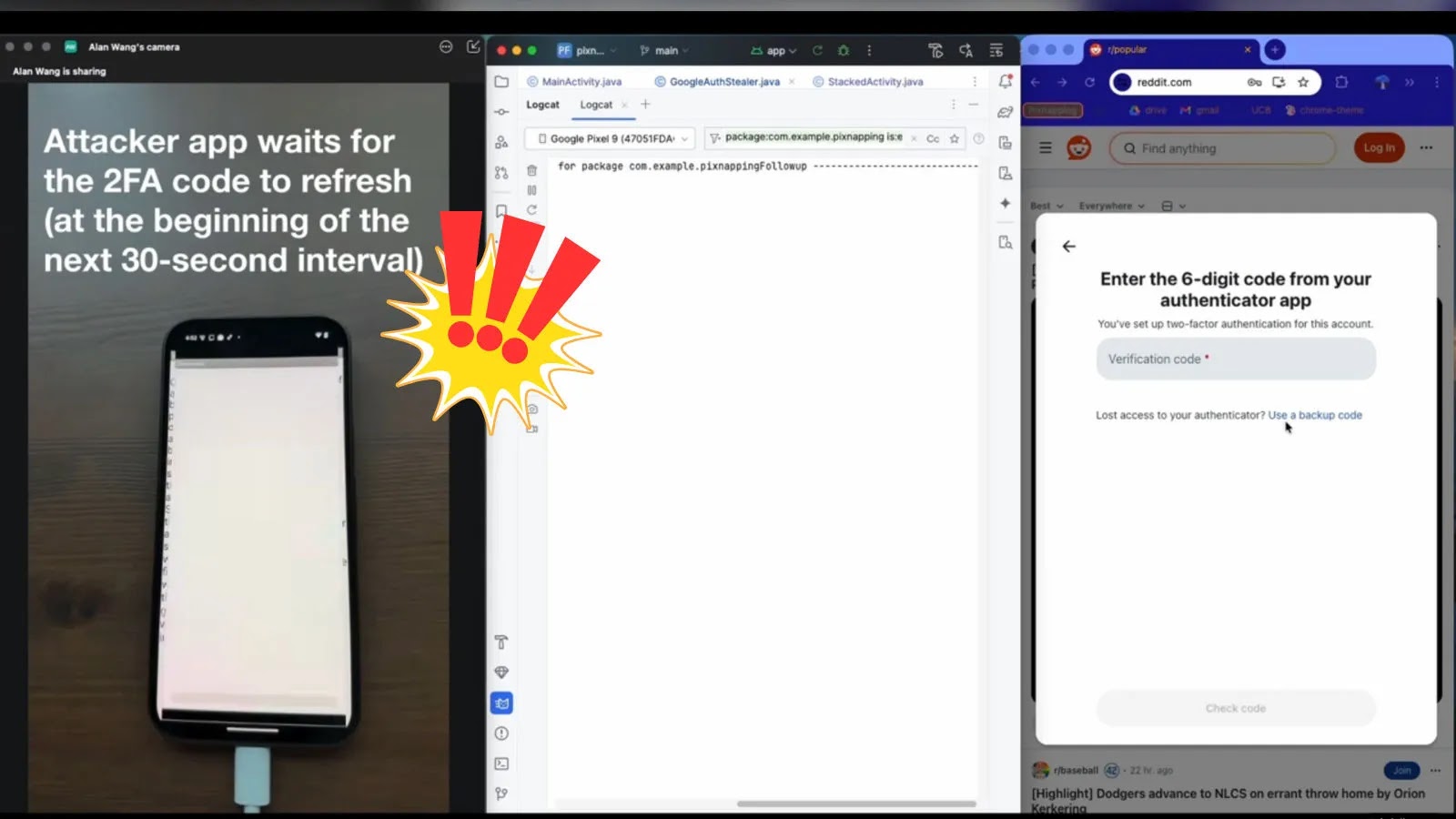Clear the Logcat output with the trash icon

[531, 171]
